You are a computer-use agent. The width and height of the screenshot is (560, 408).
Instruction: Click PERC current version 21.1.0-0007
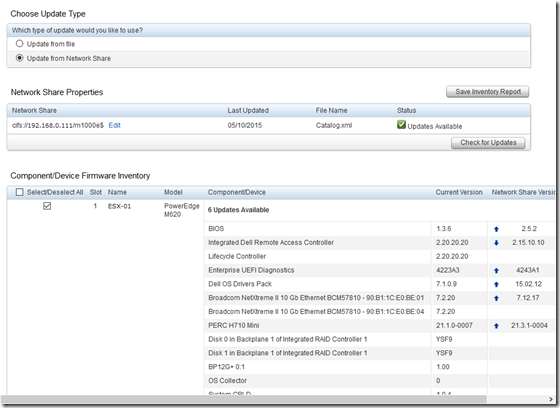454,325
